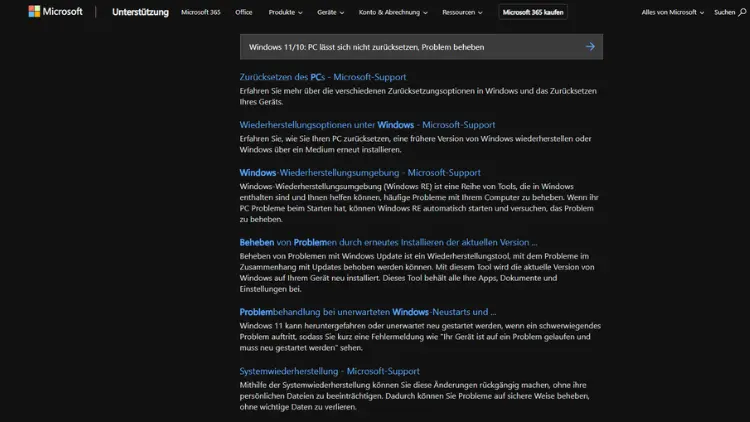Expand Alles von Microsoft menu
The height and width of the screenshot is (422, 750).
pyautogui.click(x=673, y=12)
